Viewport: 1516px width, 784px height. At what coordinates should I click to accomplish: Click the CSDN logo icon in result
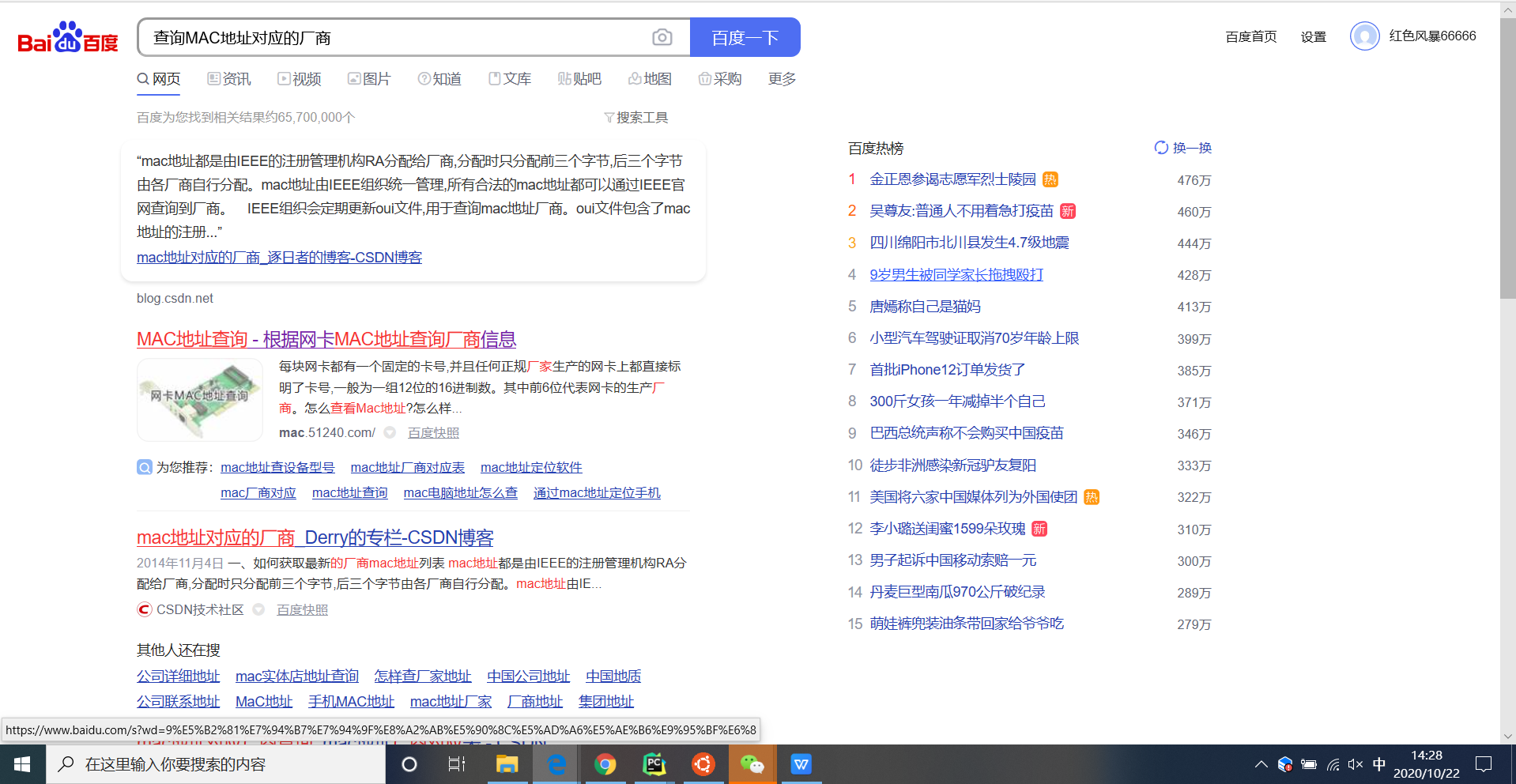tap(145, 609)
